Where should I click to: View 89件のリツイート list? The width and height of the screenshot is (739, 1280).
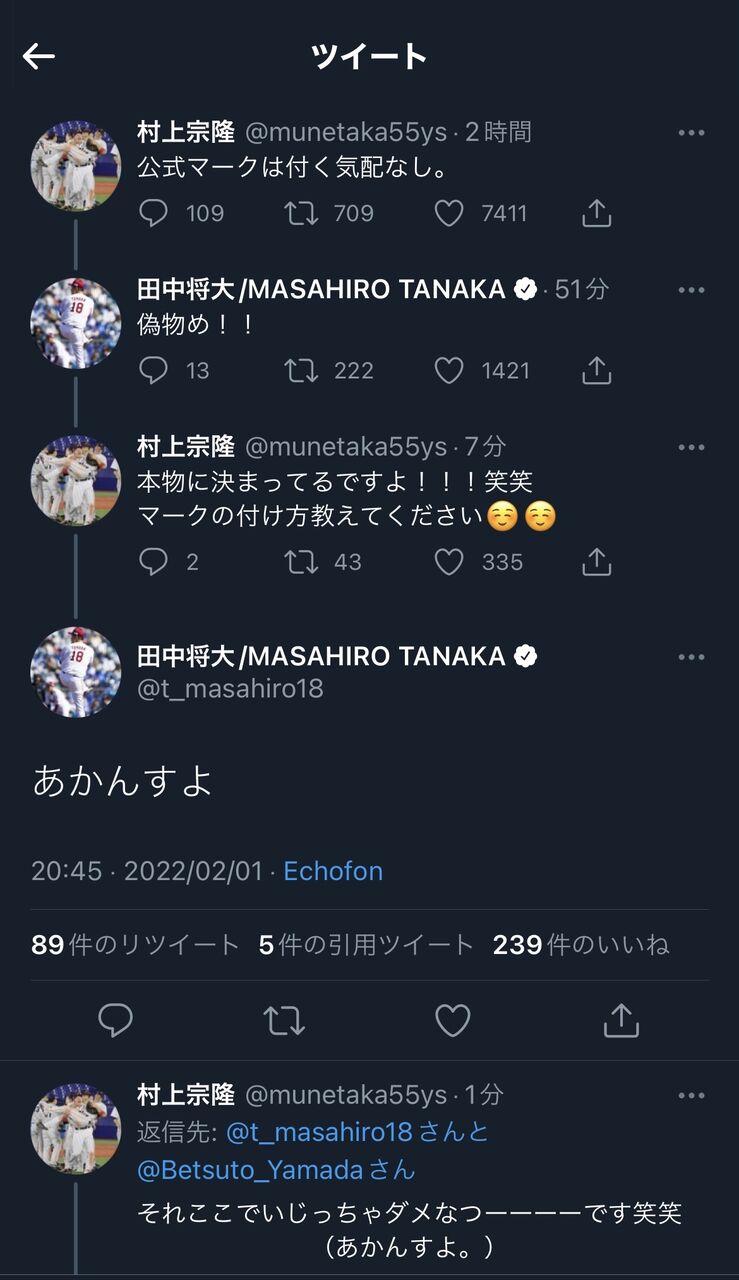pyautogui.click(x=135, y=944)
